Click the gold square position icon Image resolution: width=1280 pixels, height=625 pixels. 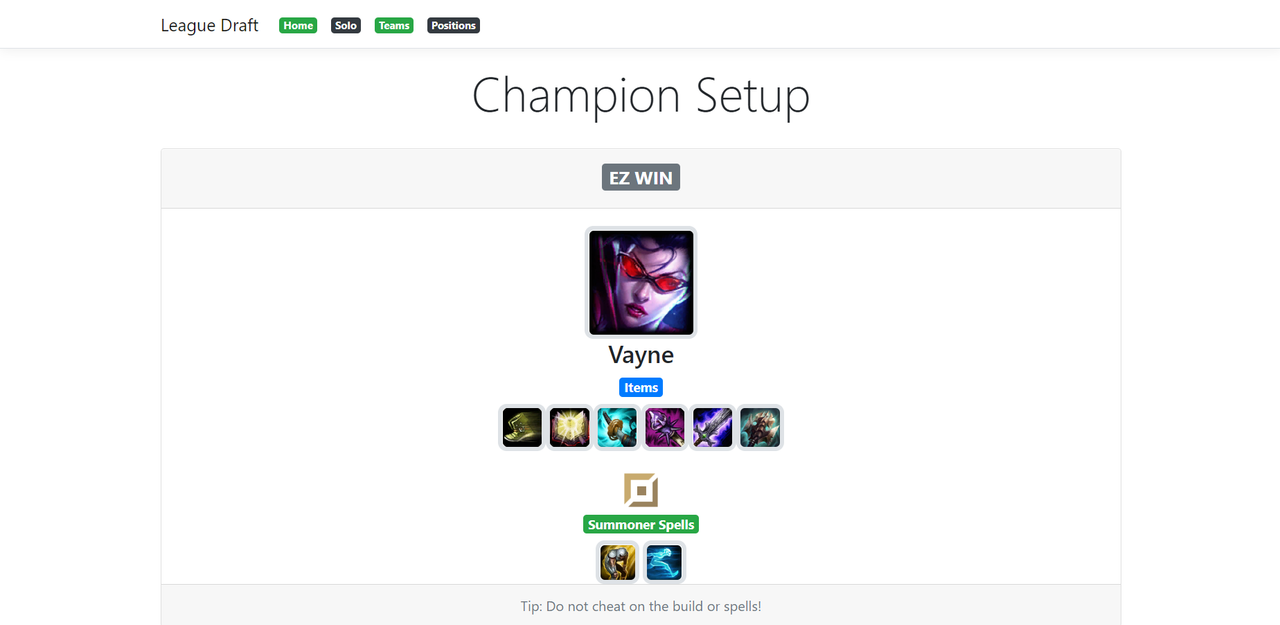[641, 490]
